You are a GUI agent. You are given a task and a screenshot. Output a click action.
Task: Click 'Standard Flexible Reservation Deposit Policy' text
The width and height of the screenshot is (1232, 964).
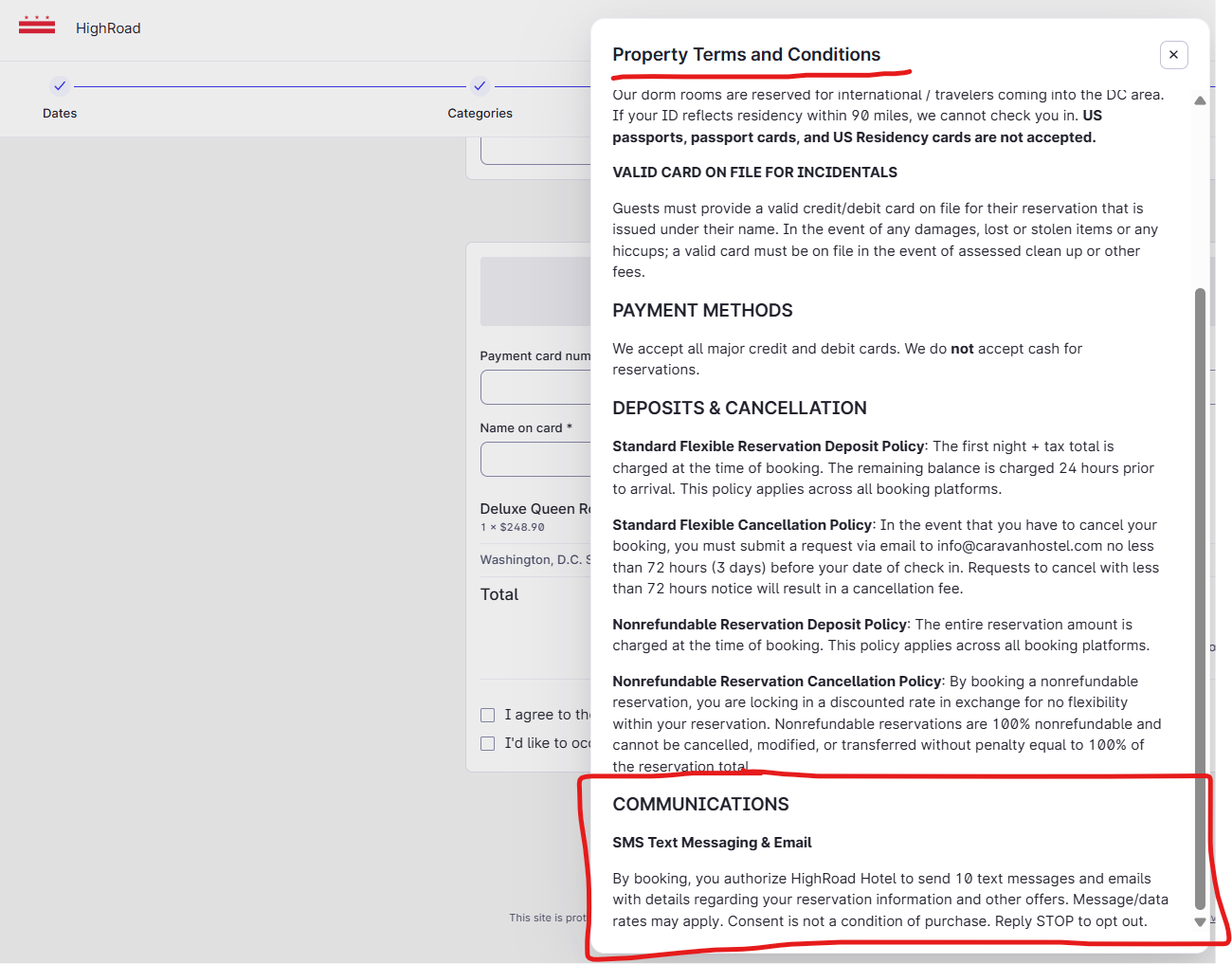click(769, 446)
